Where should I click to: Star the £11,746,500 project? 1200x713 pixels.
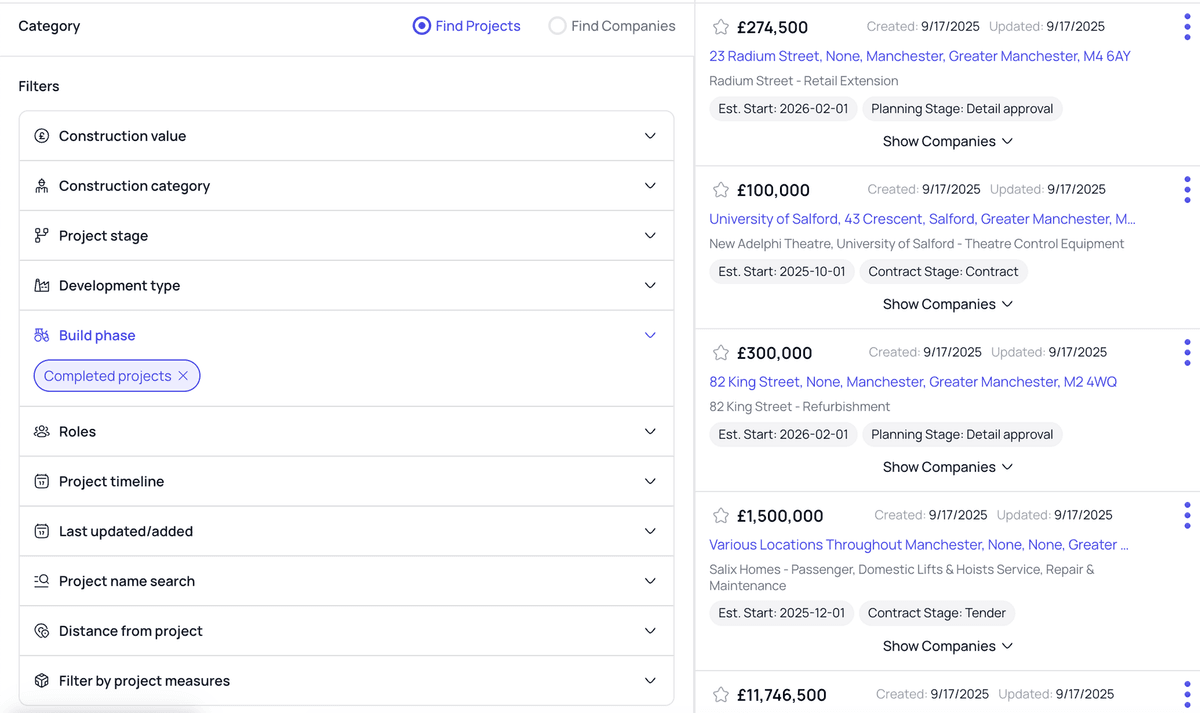point(721,695)
